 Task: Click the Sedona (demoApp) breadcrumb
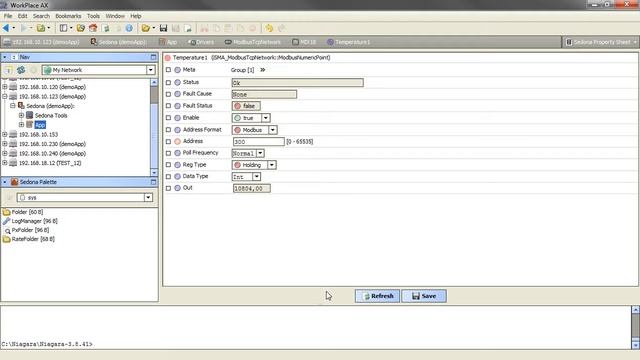pos(118,42)
